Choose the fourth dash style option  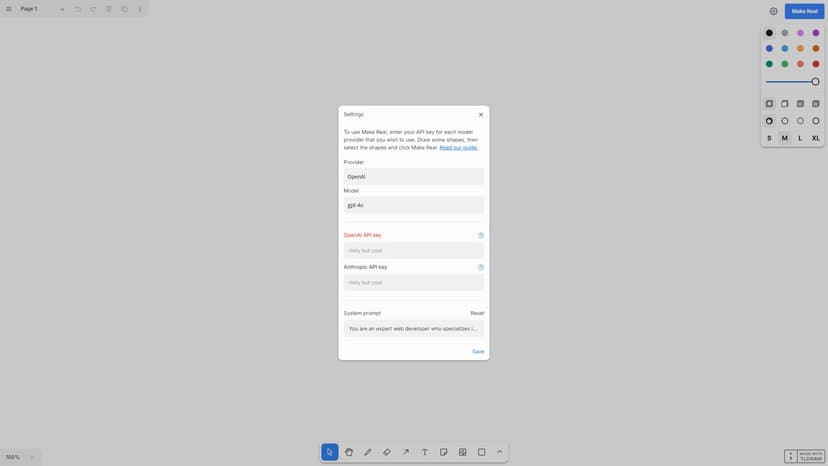[x=816, y=121]
